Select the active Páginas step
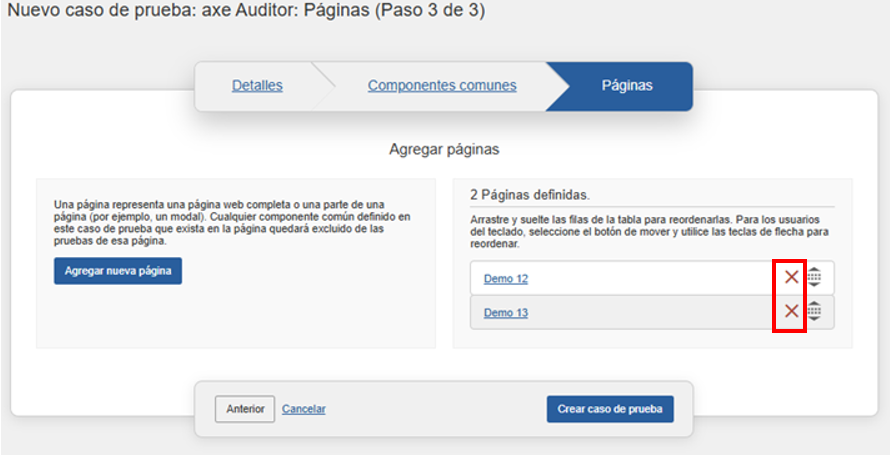Viewport: 890px width, 455px height. click(626, 86)
